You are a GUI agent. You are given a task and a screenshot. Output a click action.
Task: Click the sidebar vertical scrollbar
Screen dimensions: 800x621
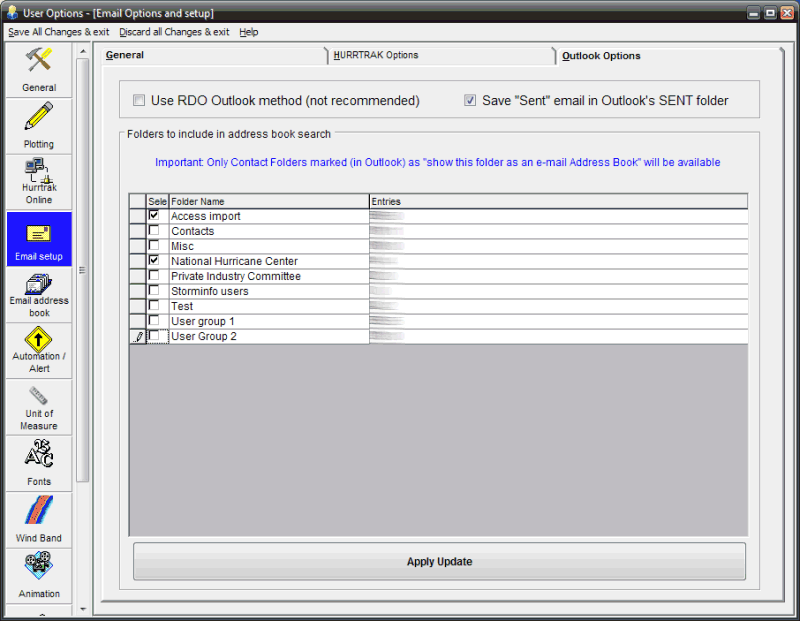[84, 300]
